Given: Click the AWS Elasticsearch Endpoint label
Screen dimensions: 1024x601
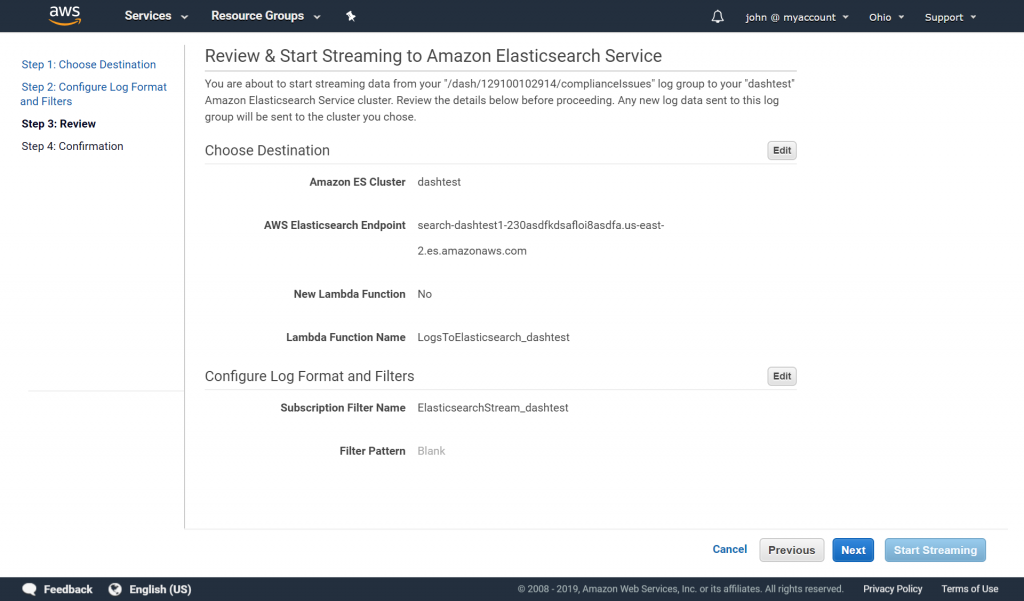Looking at the screenshot, I should 334,225.
